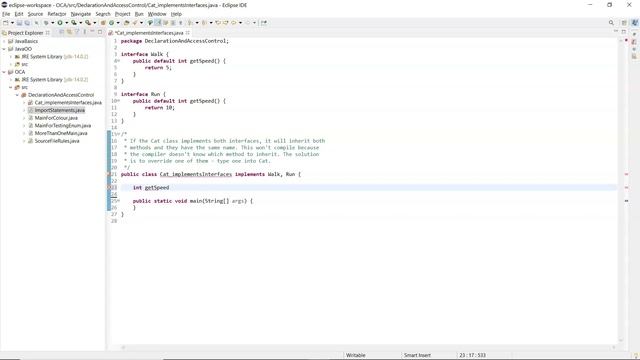640x360 pixels.
Task: Click the Smart Insert status bar entry
Action: click(x=417, y=355)
